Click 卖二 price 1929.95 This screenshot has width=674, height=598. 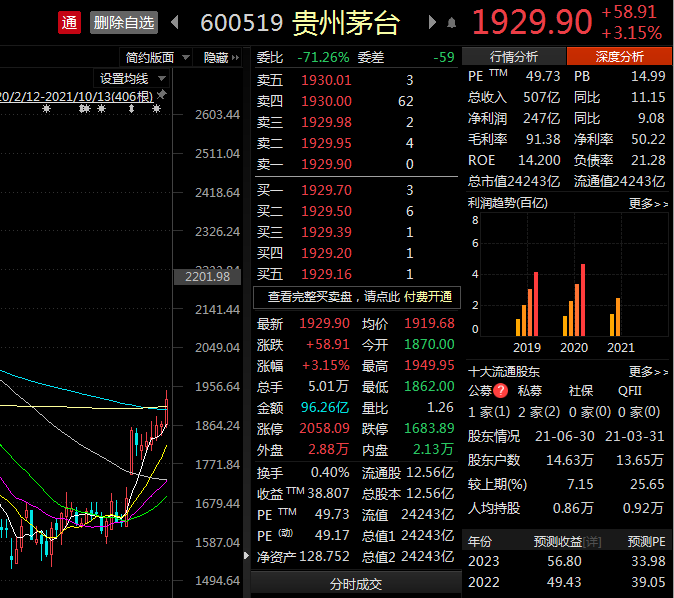coord(326,143)
